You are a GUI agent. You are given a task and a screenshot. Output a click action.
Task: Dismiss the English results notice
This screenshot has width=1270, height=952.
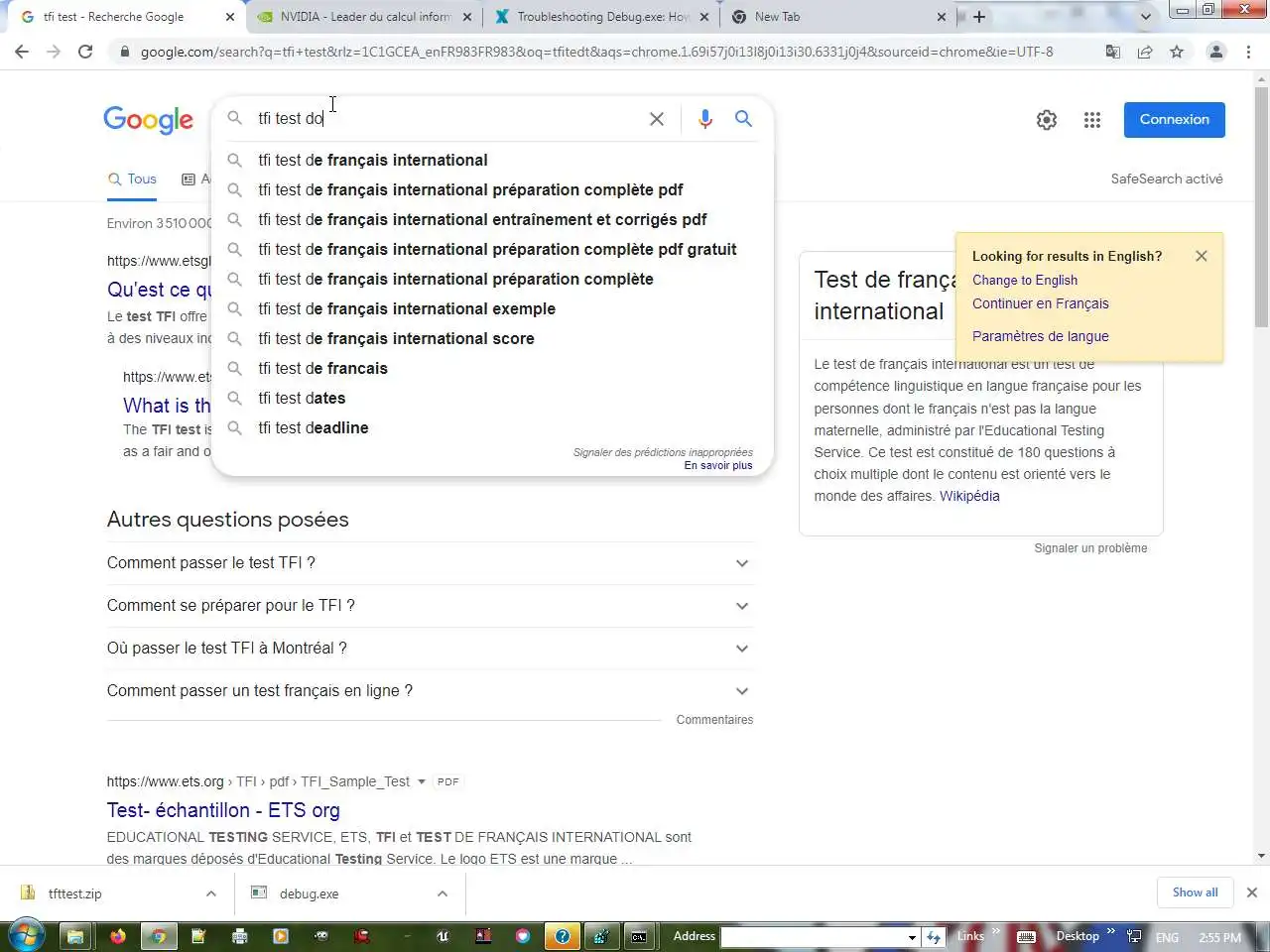[1202, 256]
